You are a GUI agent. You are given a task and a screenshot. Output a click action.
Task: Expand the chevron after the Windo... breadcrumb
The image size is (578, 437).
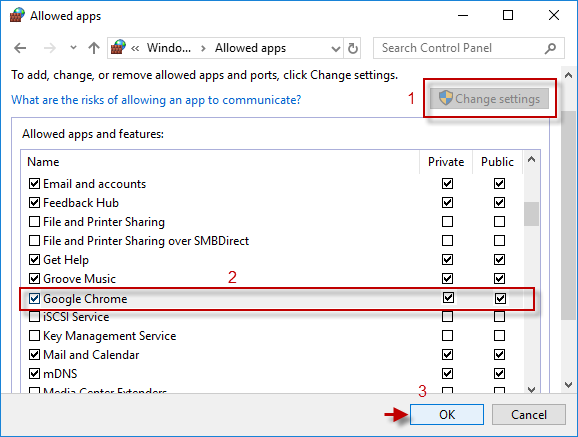(203, 48)
